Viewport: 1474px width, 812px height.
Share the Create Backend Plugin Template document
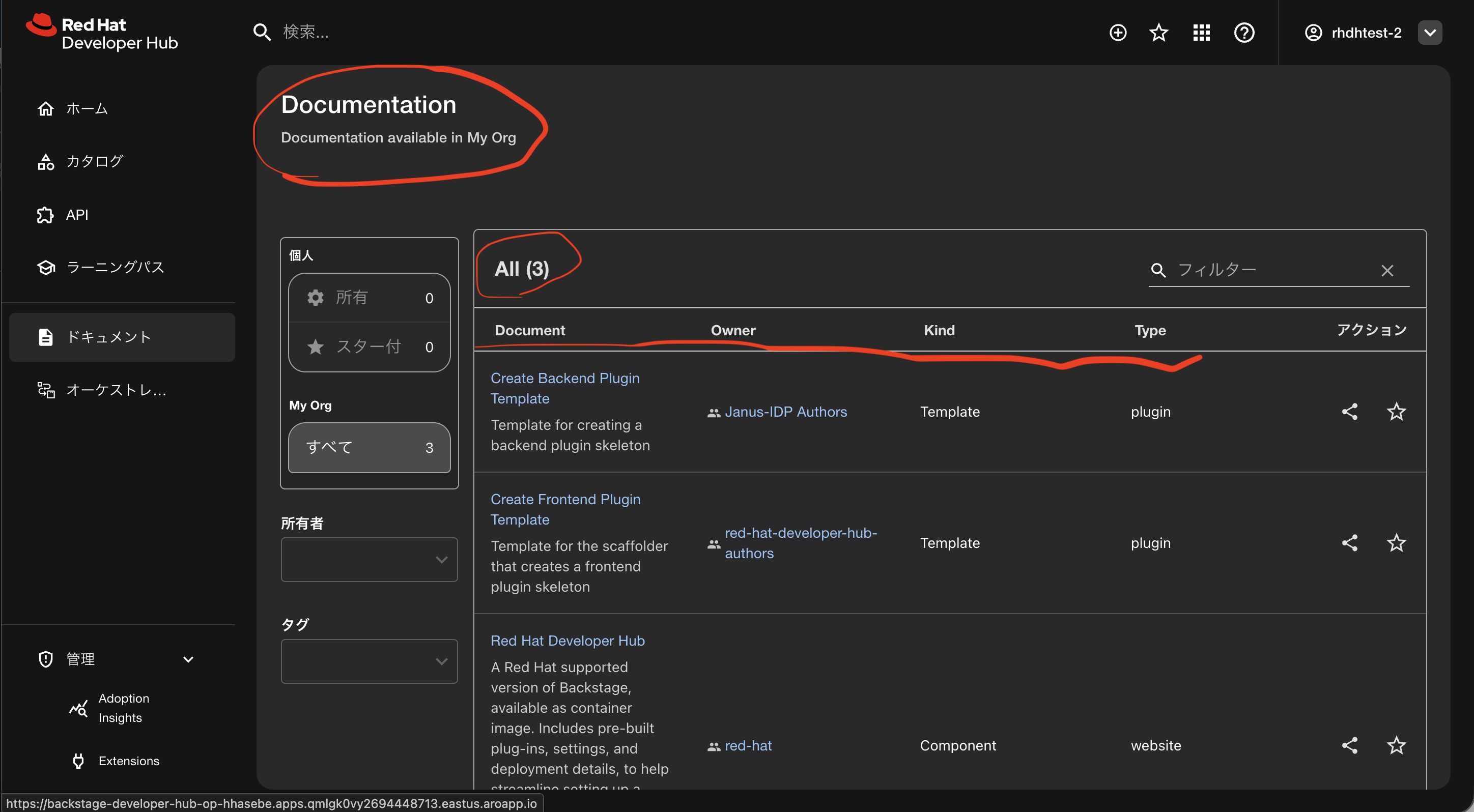(1350, 412)
